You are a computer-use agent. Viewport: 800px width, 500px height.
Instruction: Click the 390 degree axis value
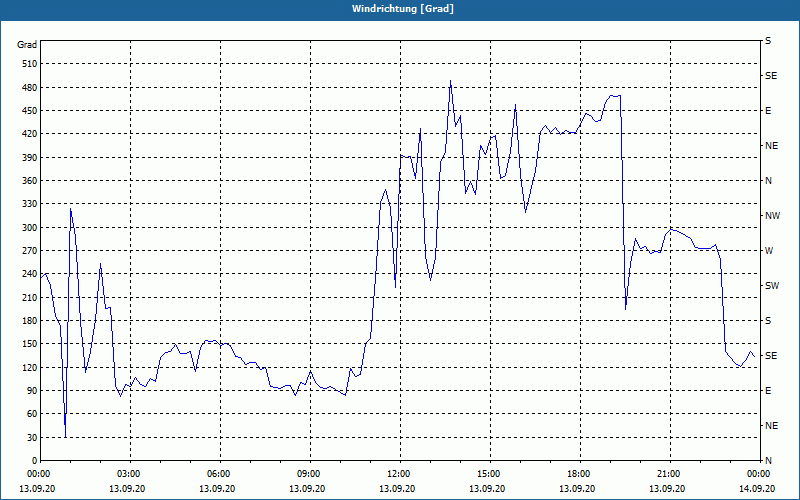click(x=31, y=158)
